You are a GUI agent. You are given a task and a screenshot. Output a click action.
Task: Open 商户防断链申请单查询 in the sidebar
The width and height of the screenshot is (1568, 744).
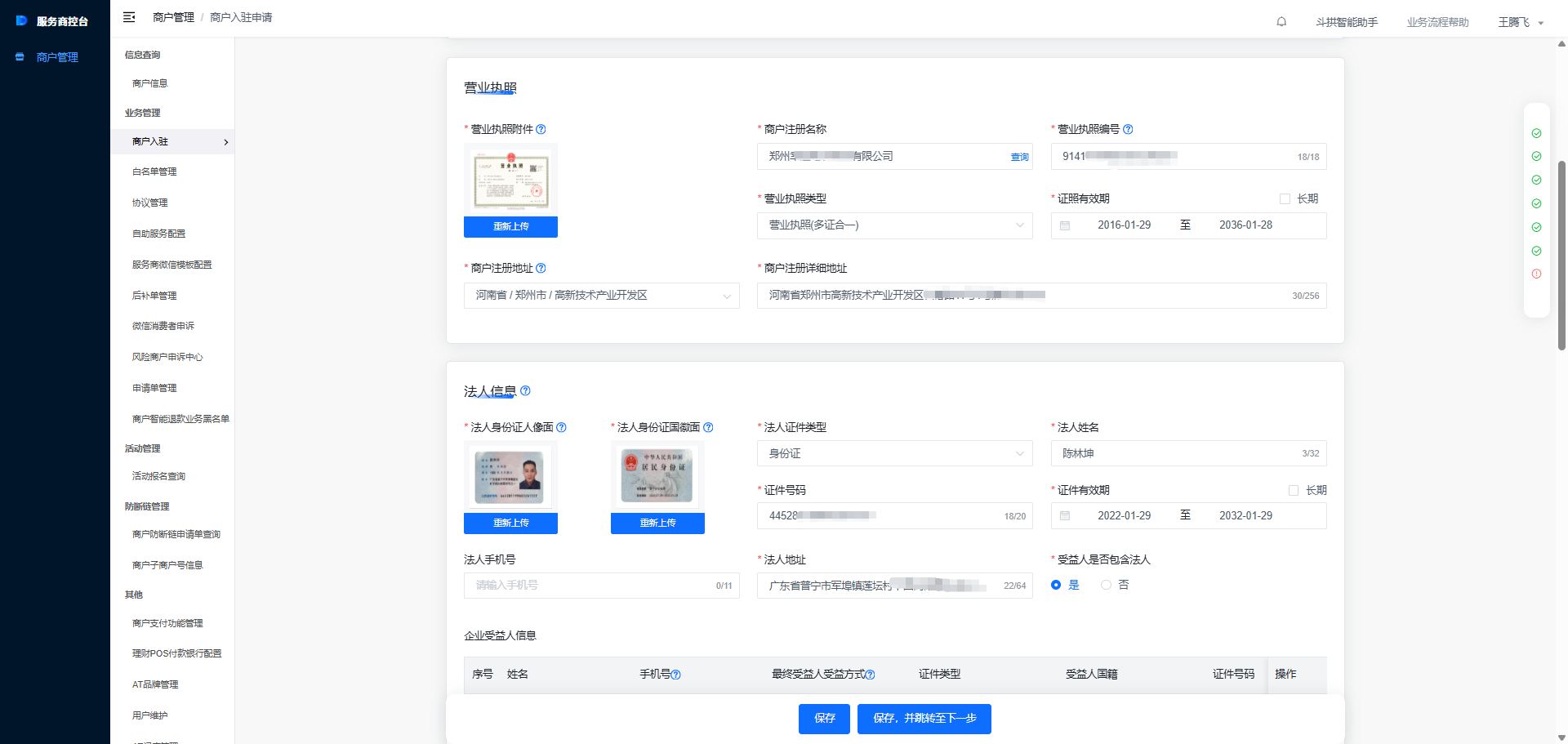click(176, 534)
